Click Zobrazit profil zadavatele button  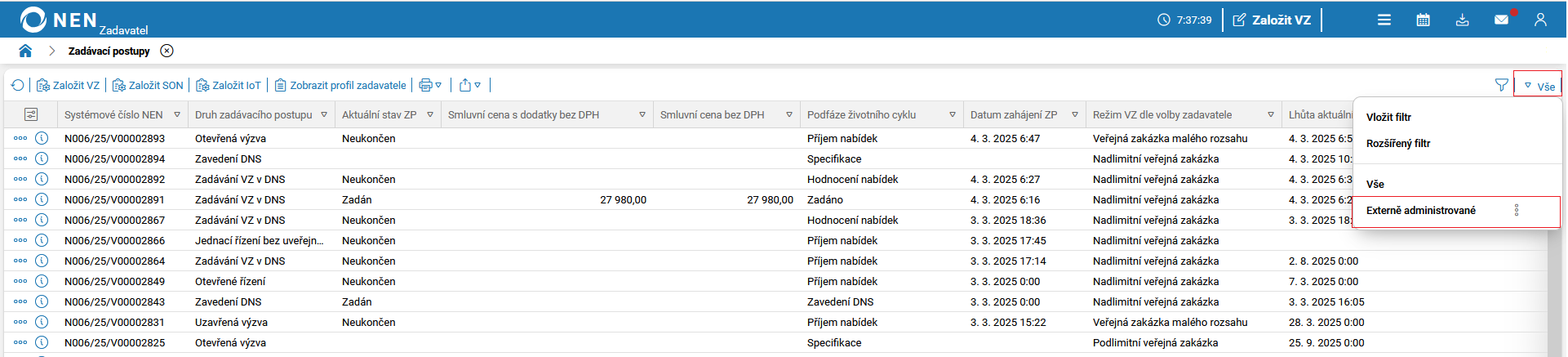point(340,85)
